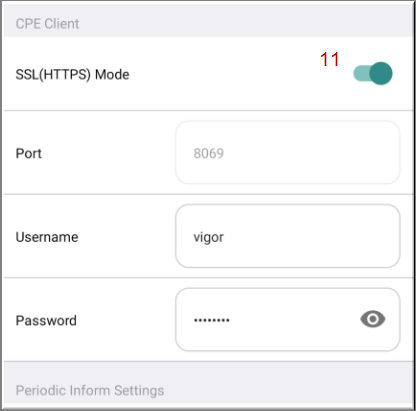Select the Username input field
This screenshot has width=416, height=411.
click(288, 236)
